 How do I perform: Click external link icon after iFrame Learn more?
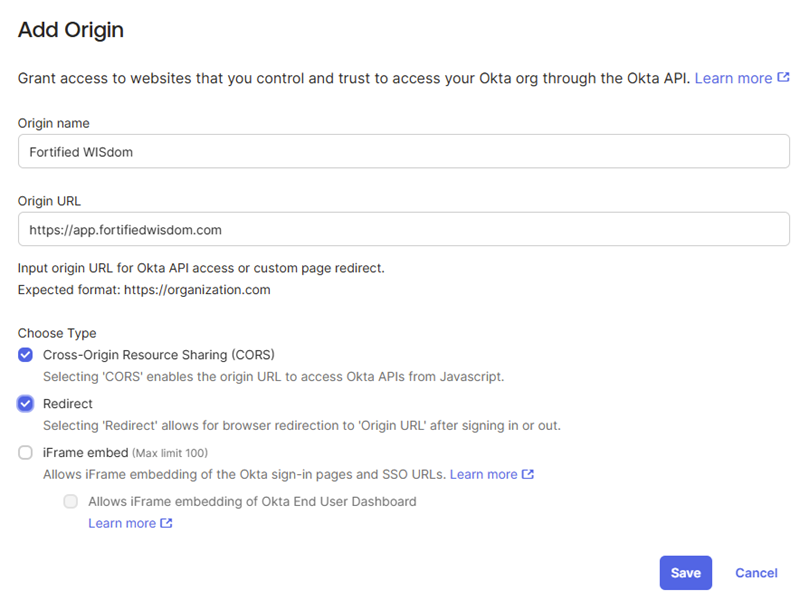coord(528,474)
